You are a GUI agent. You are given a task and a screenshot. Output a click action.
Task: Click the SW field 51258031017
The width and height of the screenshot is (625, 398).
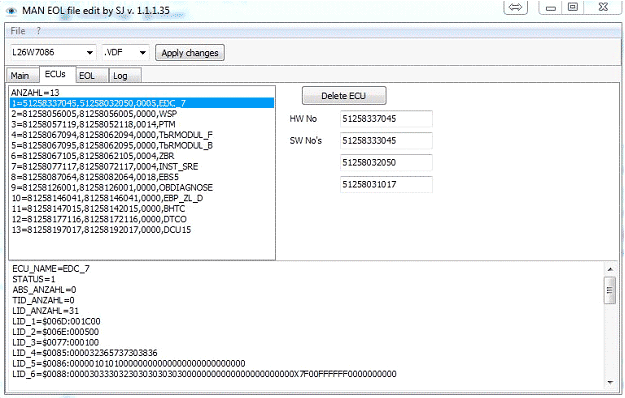(x=386, y=184)
